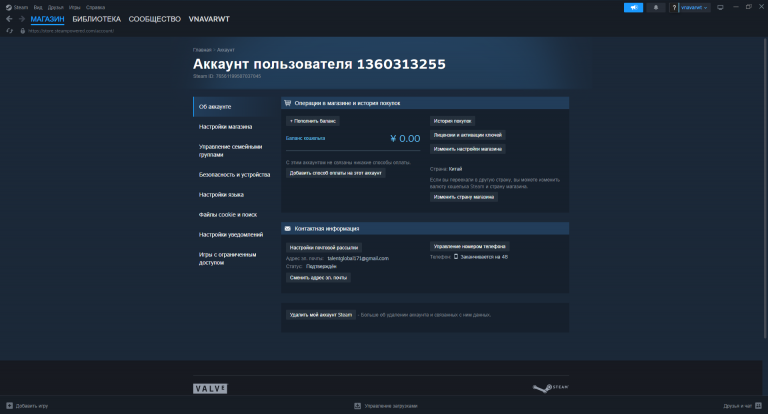The height and width of the screenshot is (414, 768).
Task: Click Управление номером телефона button
Action: [x=469, y=246]
